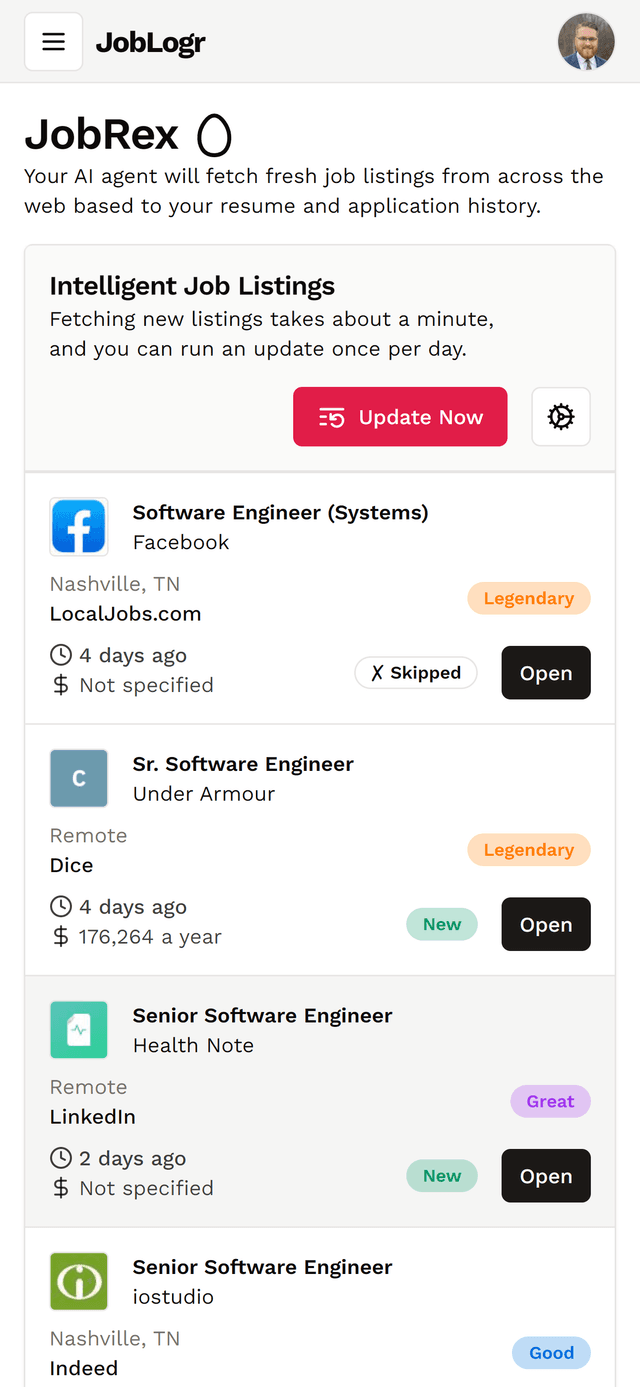The image size is (640, 1387).
Task: Open the Health Note job listing
Action: click(546, 1176)
